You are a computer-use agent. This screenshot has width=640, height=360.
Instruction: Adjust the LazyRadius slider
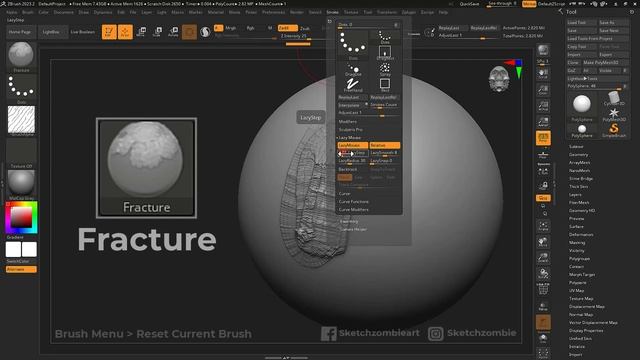pos(352,161)
